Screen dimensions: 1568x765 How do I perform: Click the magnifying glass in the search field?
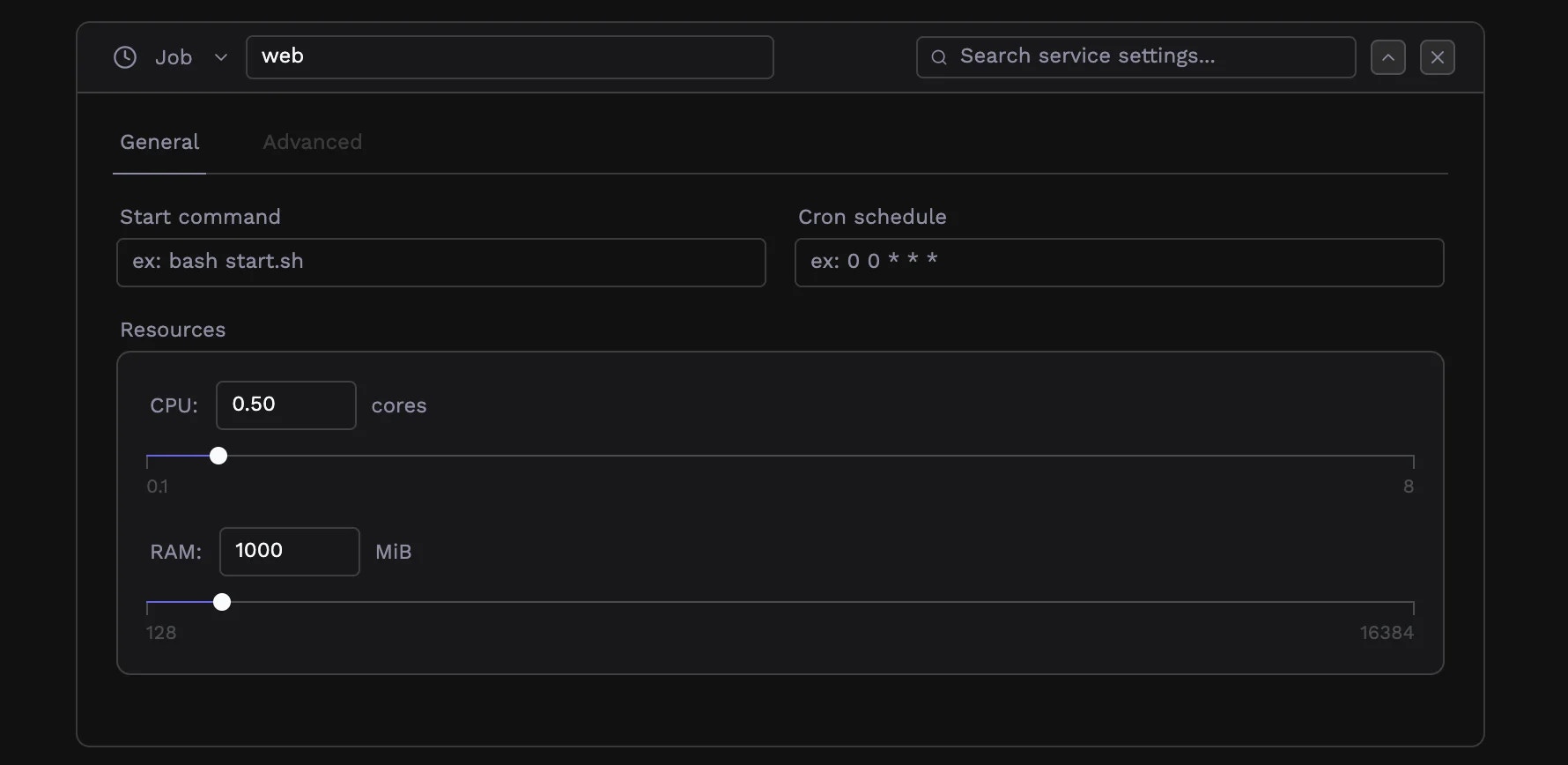click(938, 56)
